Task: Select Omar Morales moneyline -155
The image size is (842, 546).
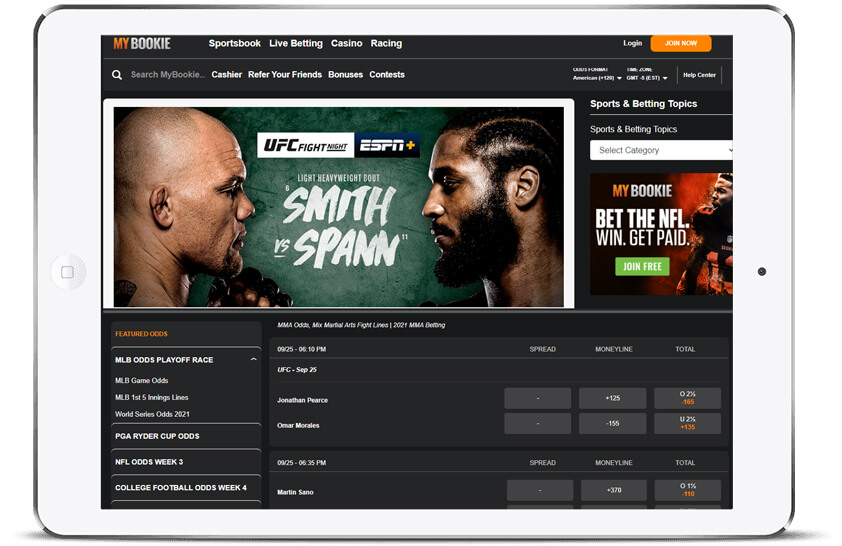Action: [613, 424]
